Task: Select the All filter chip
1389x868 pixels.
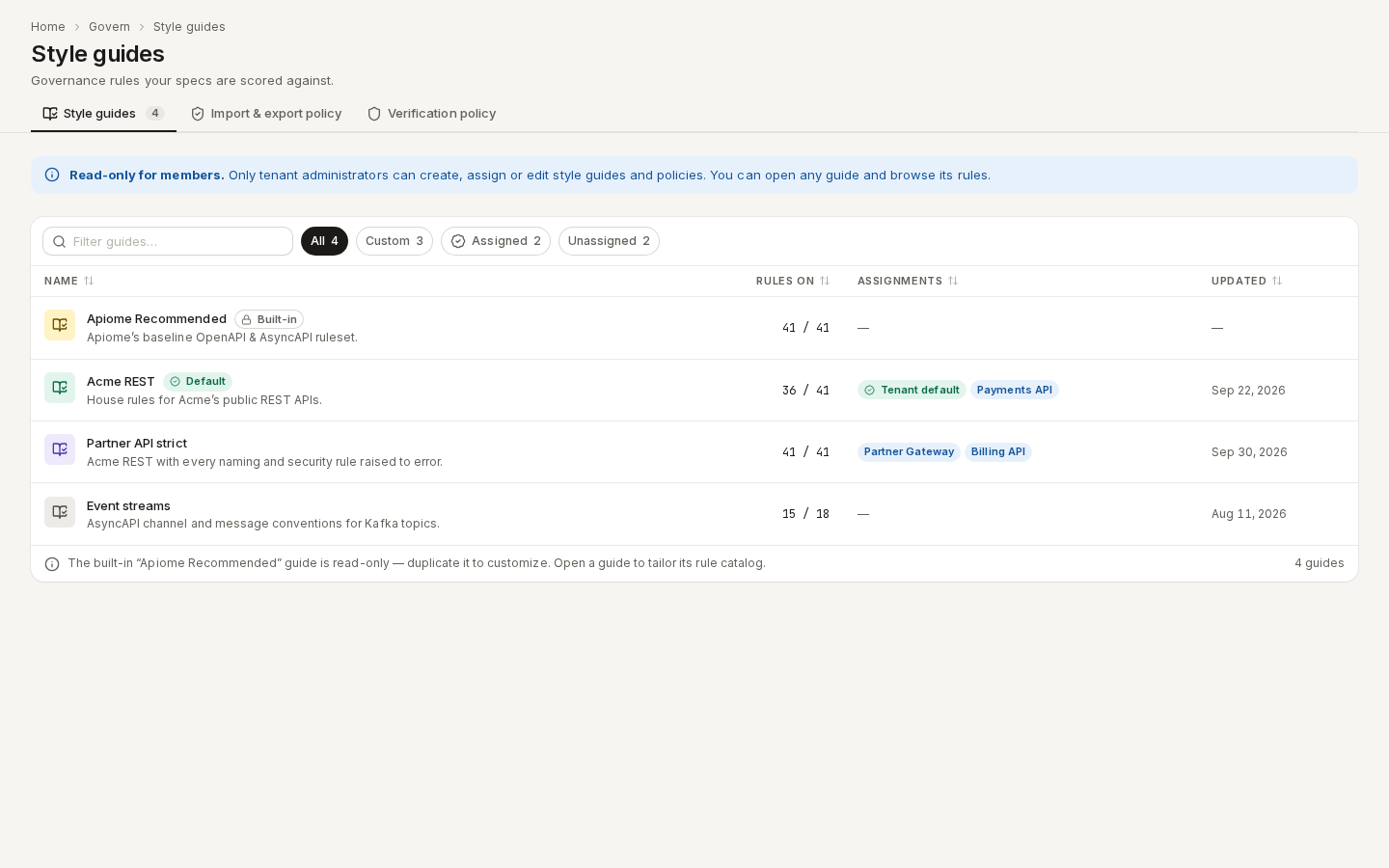Action: click(x=324, y=241)
